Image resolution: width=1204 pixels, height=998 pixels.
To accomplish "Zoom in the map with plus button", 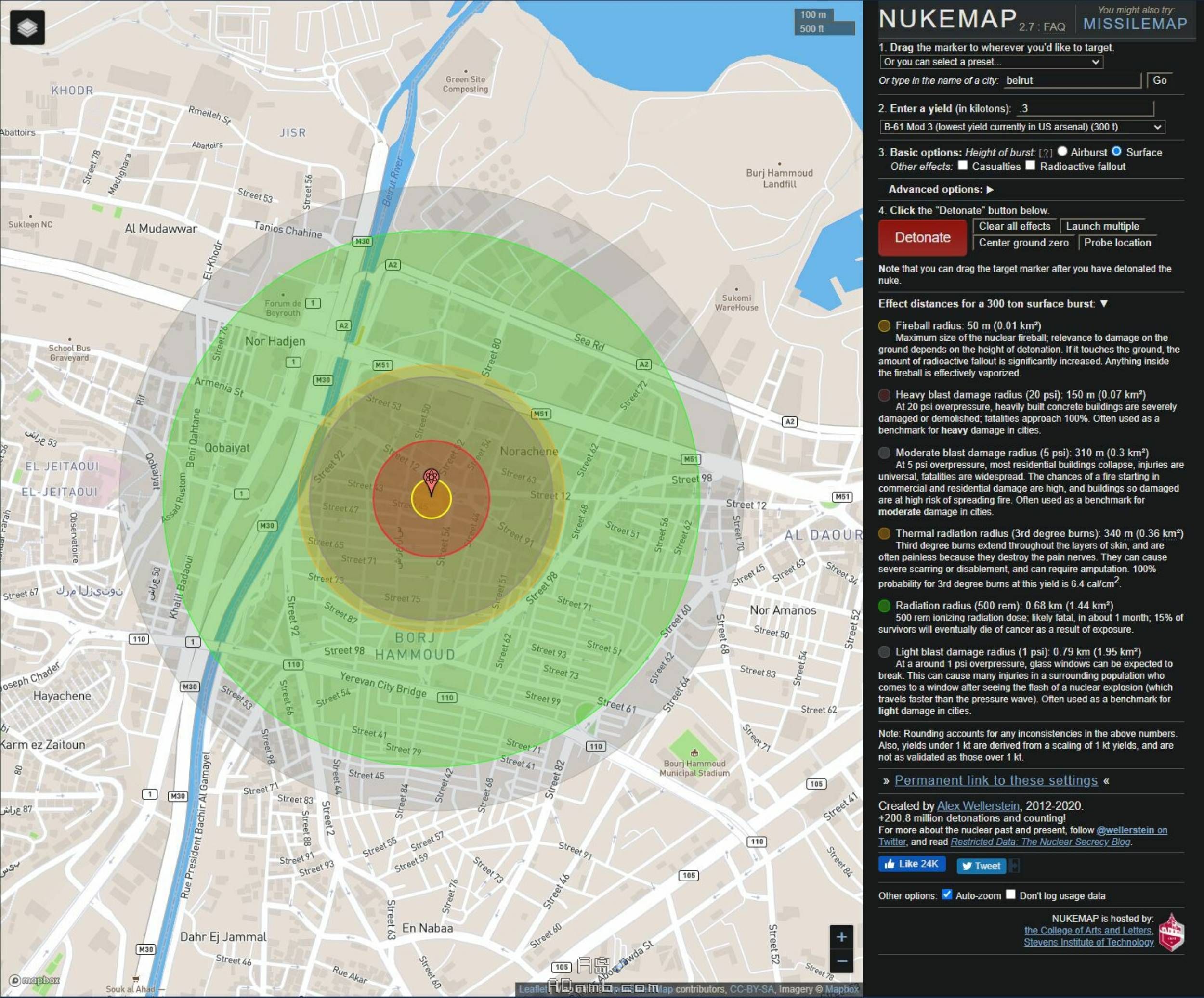I will 841,937.
